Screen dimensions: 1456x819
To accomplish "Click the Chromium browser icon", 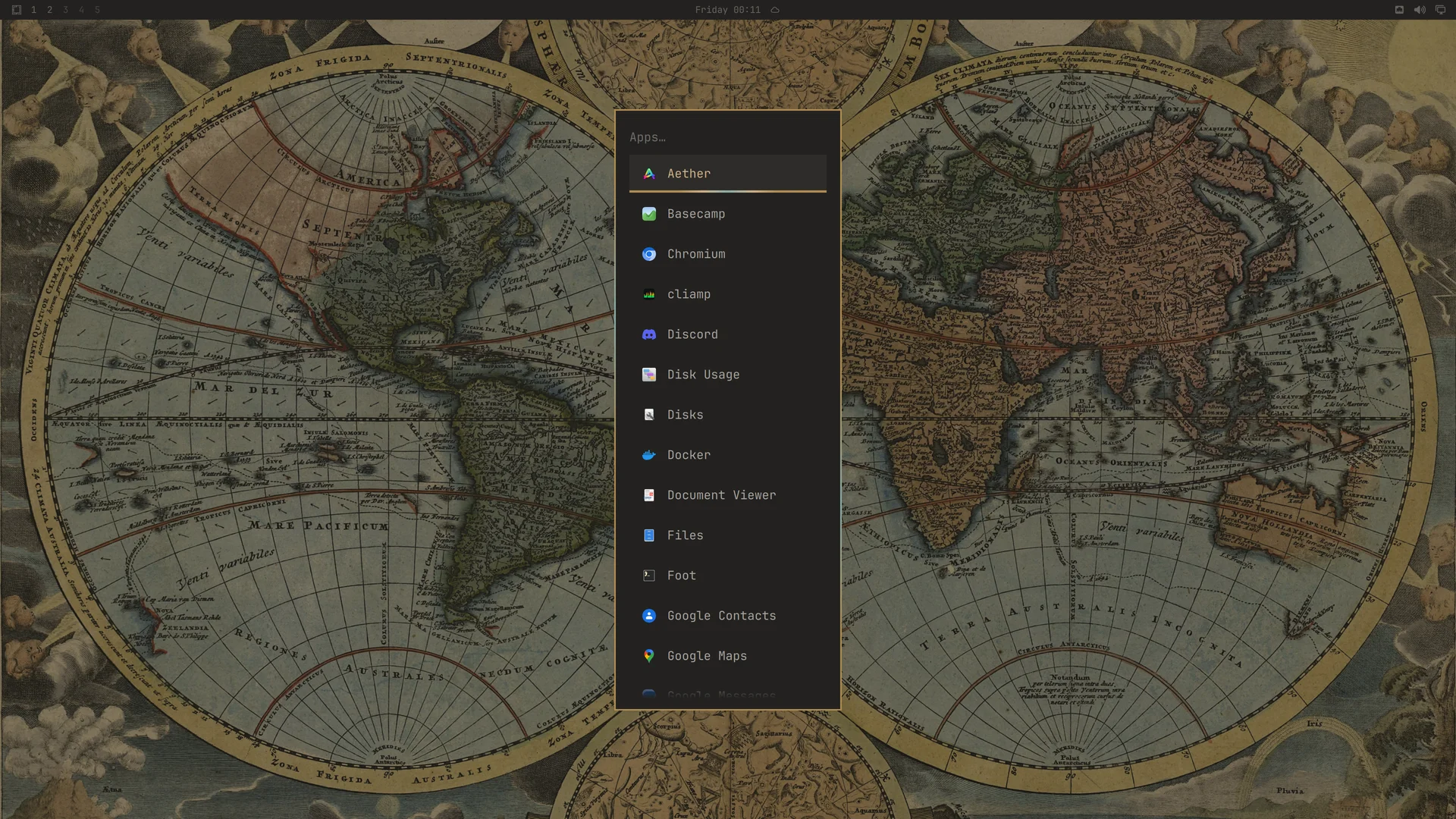I will coord(649,254).
